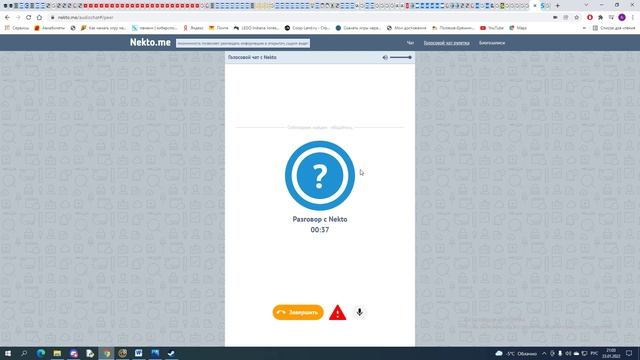Image resolution: width=640 pixels, height=360 pixels.
Task: Open the Голосовой чат рулетка header link
Action: coord(447,43)
